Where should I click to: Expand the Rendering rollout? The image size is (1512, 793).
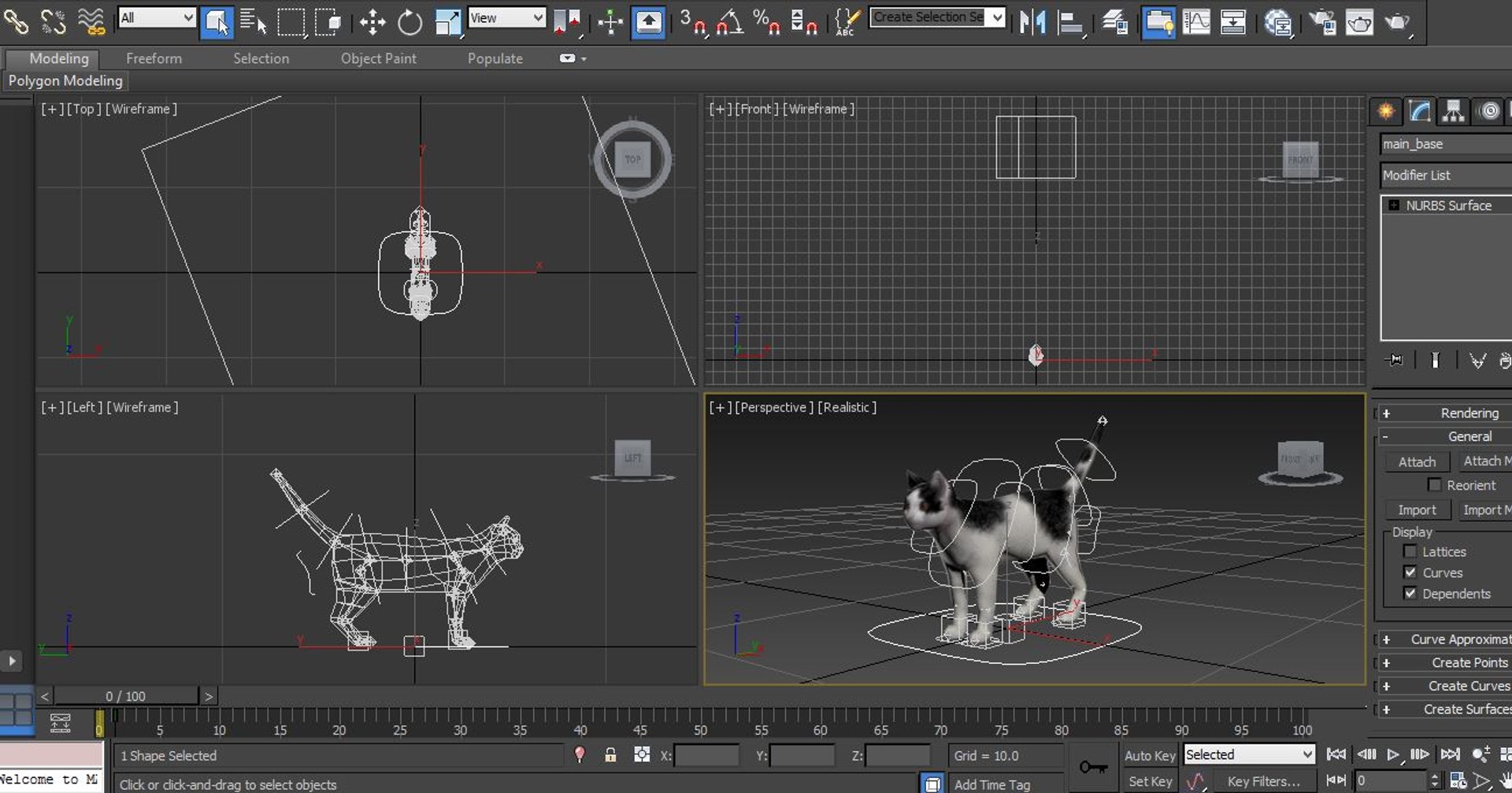(1443, 413)
